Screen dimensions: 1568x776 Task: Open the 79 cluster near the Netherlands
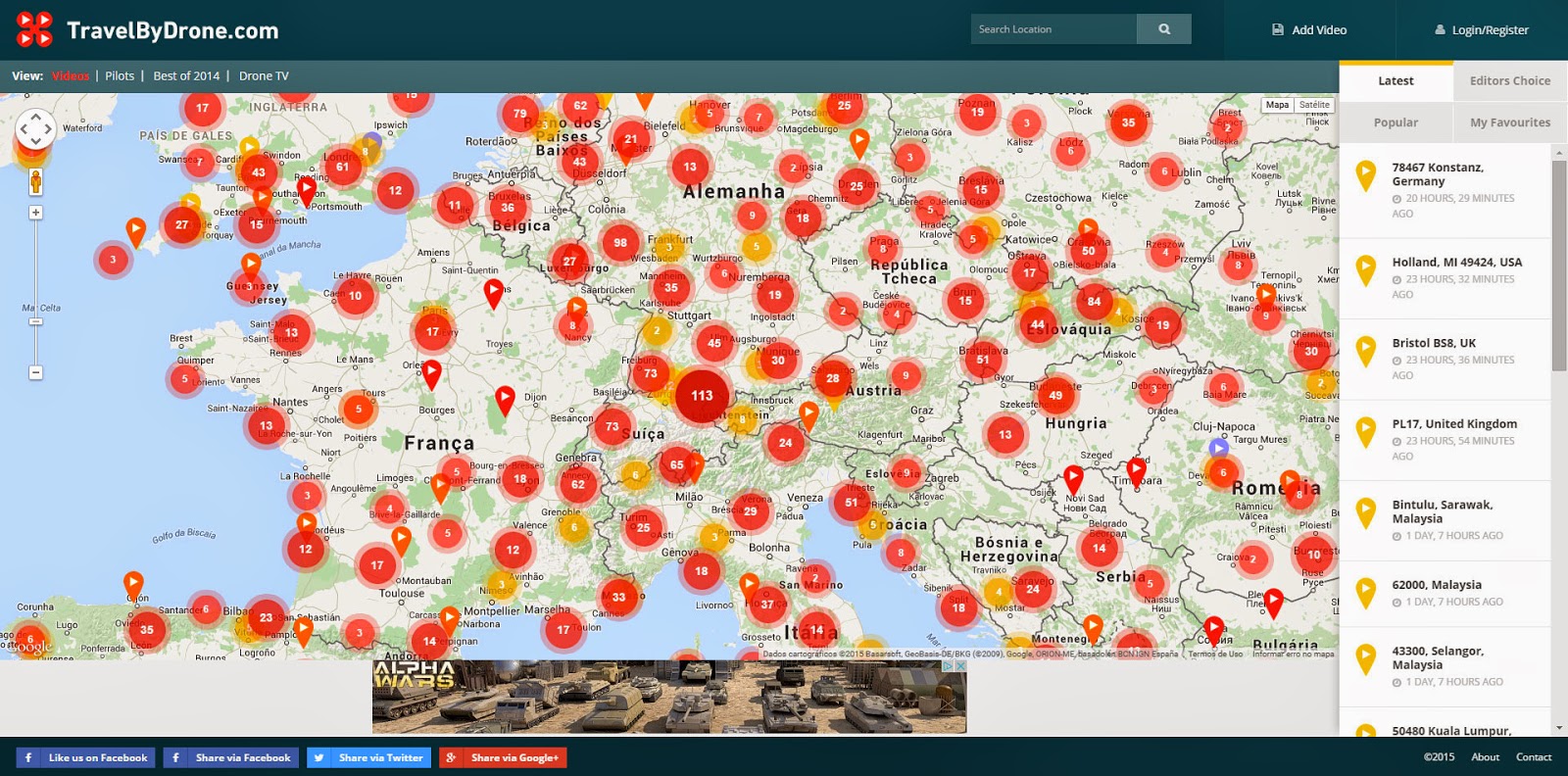520,114
